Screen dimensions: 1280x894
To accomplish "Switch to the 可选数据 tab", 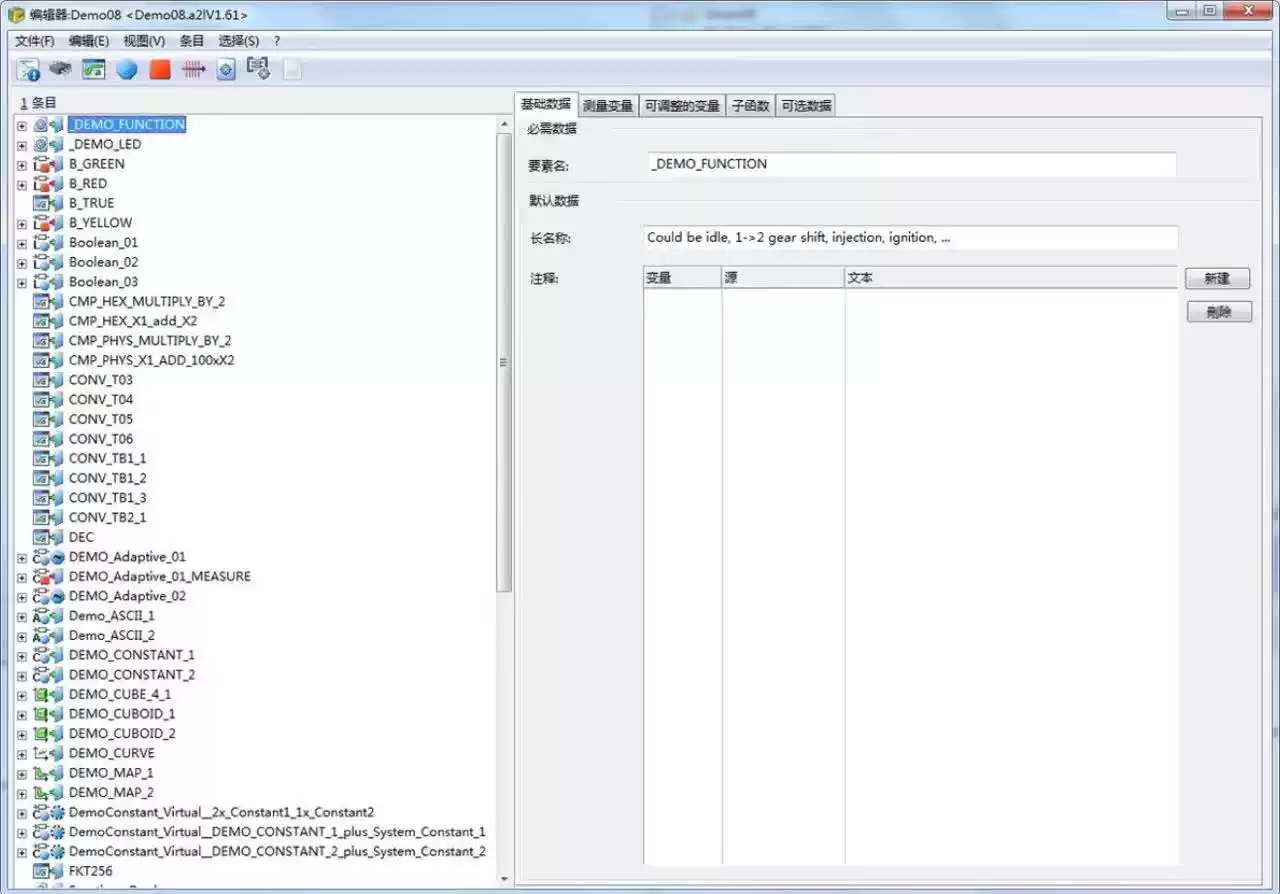I will pyautogui.click(x=806, y=105).
